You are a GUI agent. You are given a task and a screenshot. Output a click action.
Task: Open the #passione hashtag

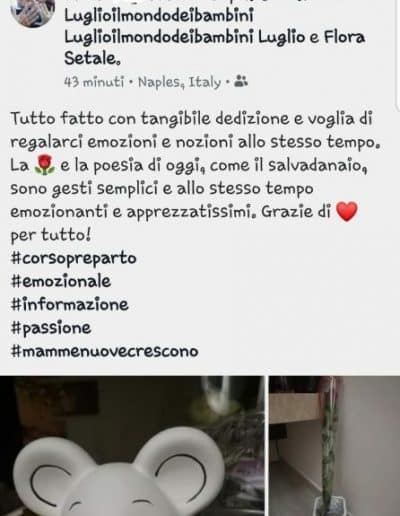click(x=51, y=328)
